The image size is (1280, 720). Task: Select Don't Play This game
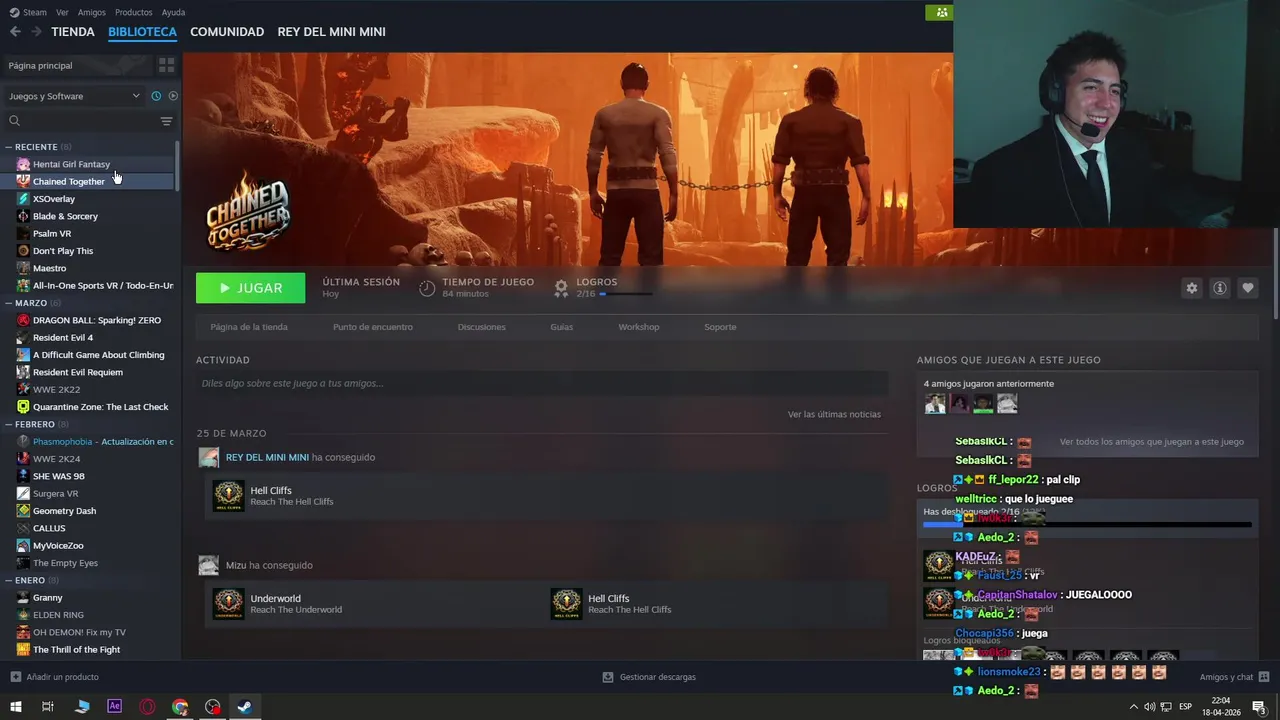tap(63, 251)
